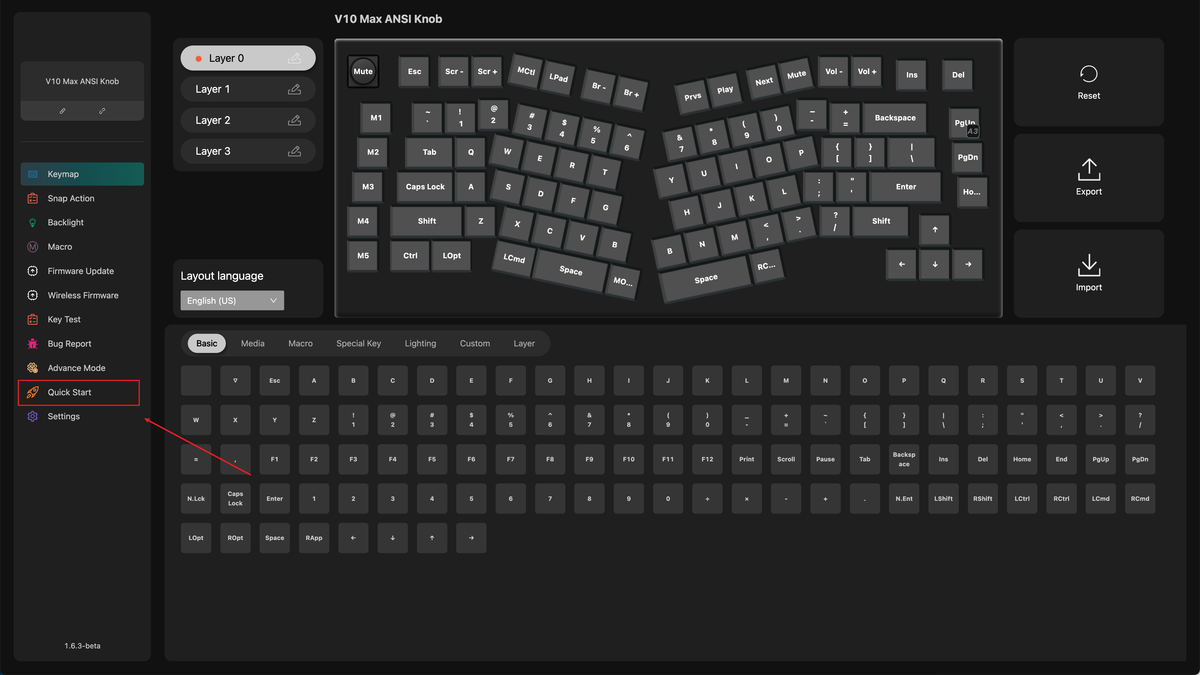Click the Export icon button

click(x=1088, y=177)
